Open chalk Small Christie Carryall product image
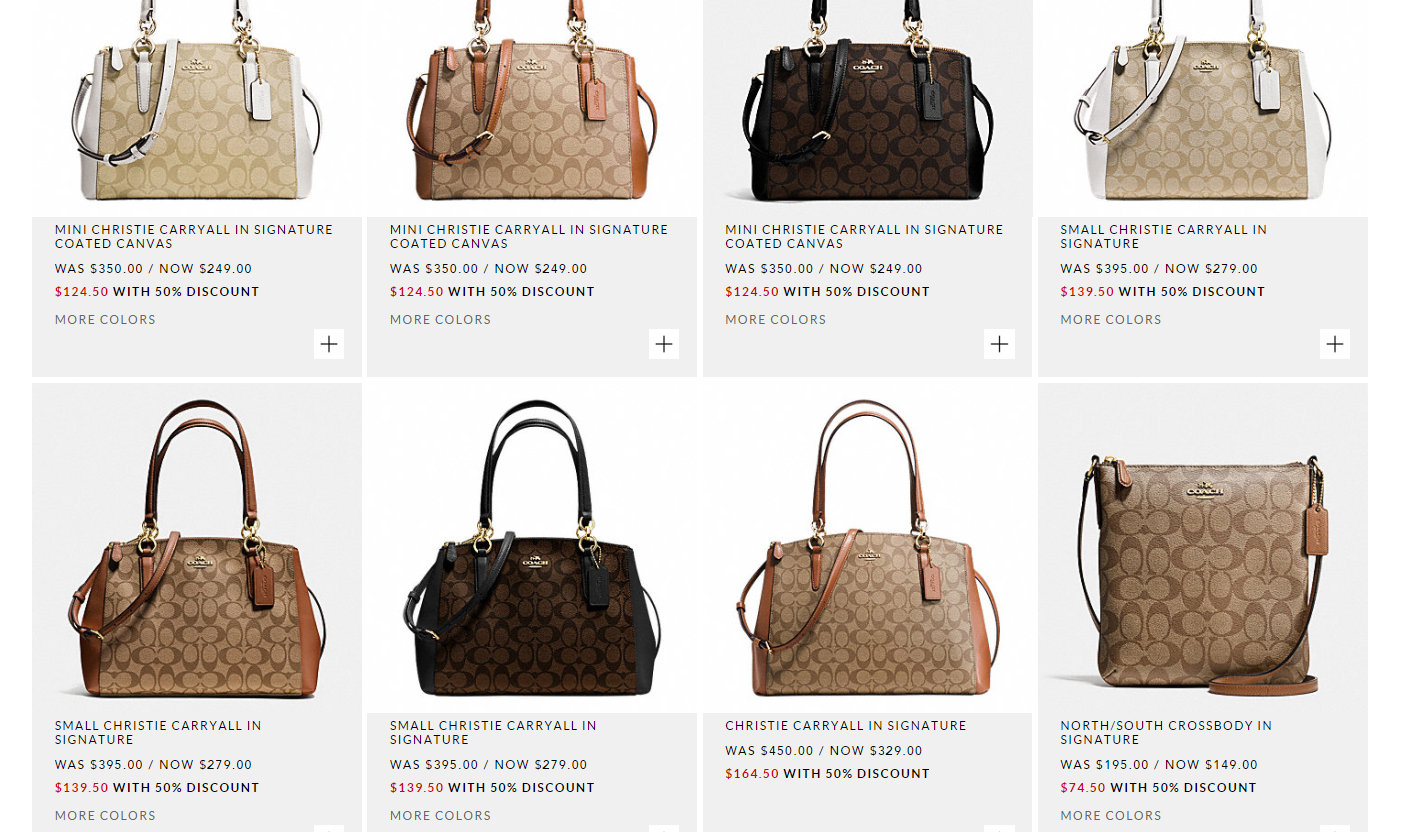 [x=1203, y=108]
